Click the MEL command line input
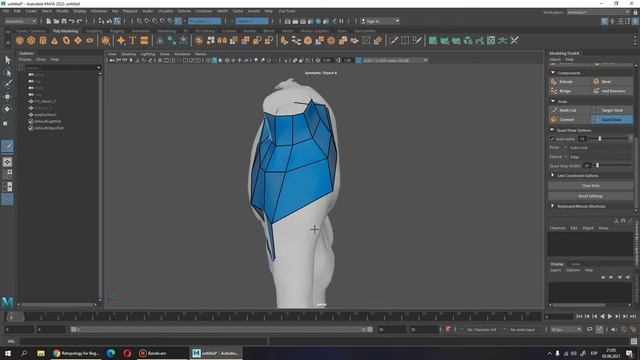The height and width of the screenshot is (360, 640). point(144,341)
